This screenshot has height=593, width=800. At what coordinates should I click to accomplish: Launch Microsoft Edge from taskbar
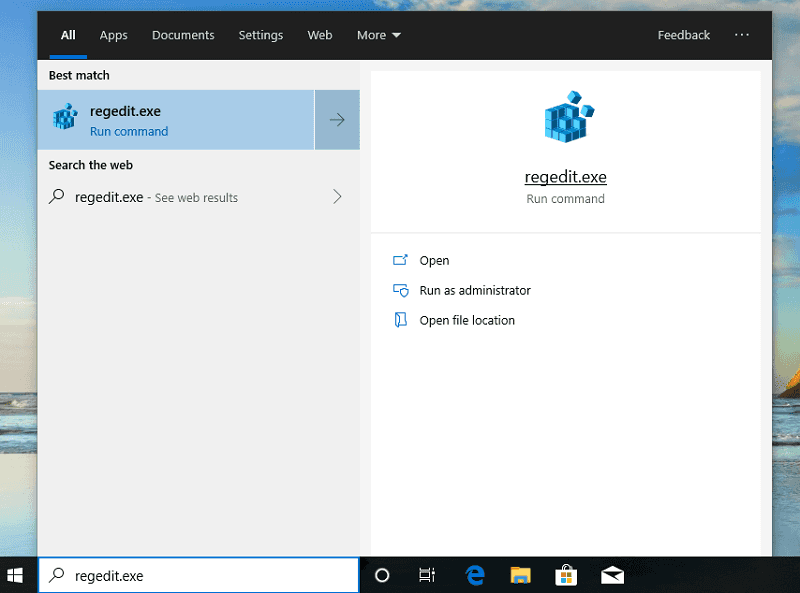pos(474,575)
